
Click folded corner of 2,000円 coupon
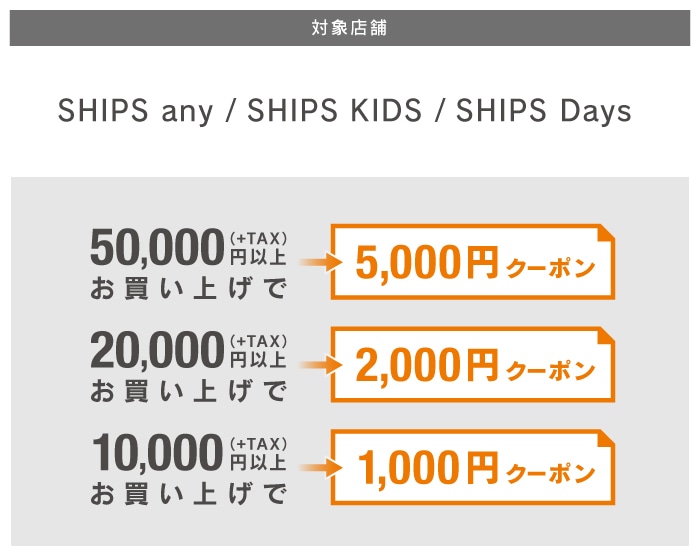(x=605, y=336)
